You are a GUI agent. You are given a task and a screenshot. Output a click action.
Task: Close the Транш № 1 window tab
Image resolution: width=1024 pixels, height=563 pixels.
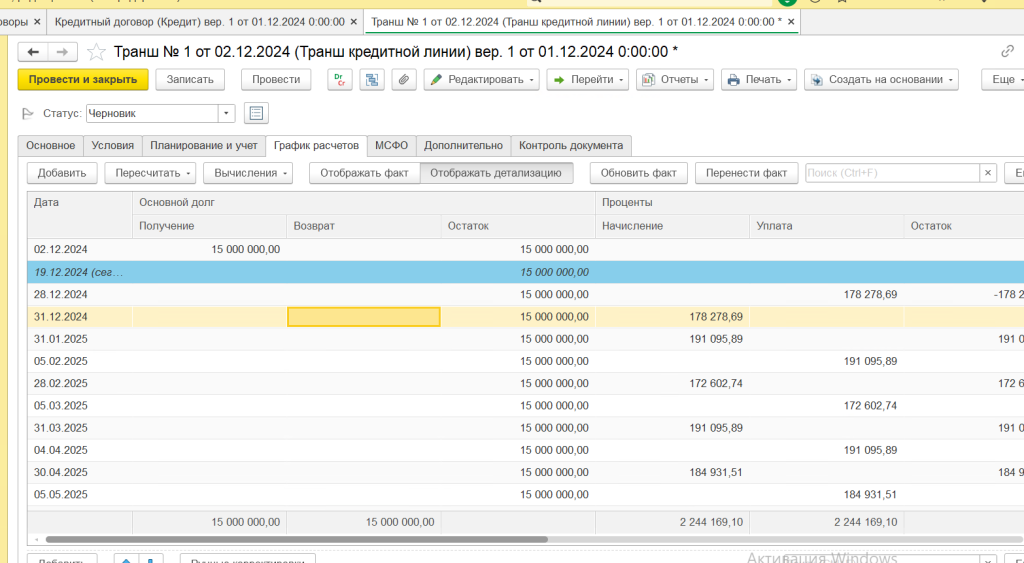[791, 22]
